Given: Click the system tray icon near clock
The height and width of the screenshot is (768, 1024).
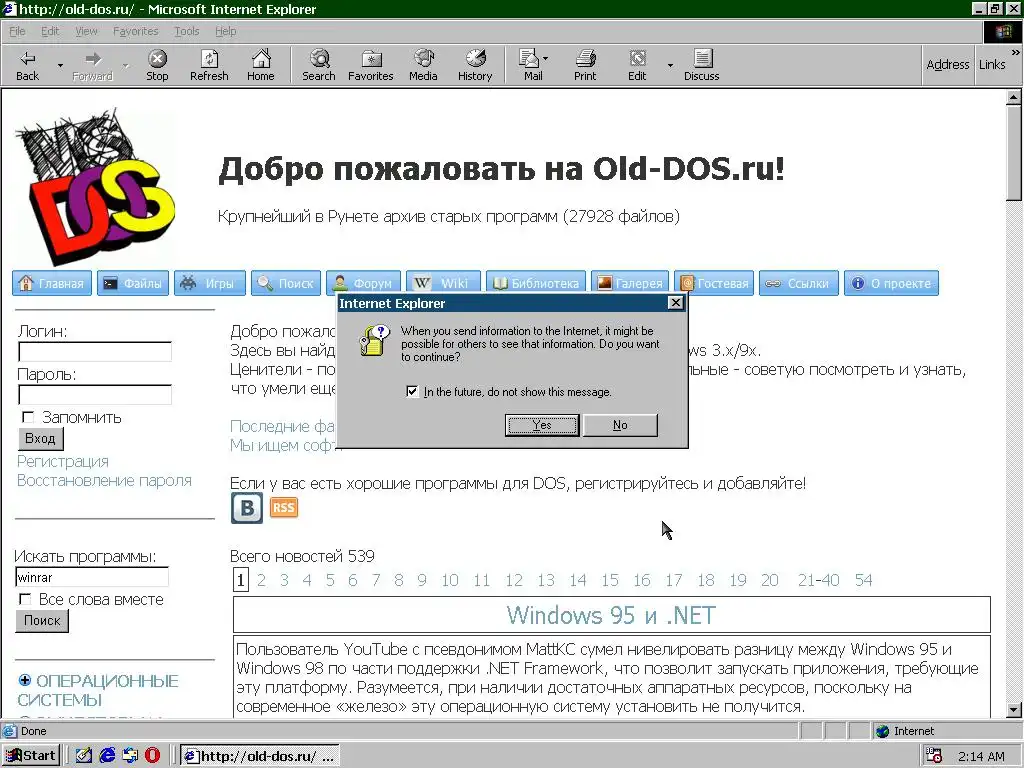Looking at the screenshot, I should (x=935, y=756).
